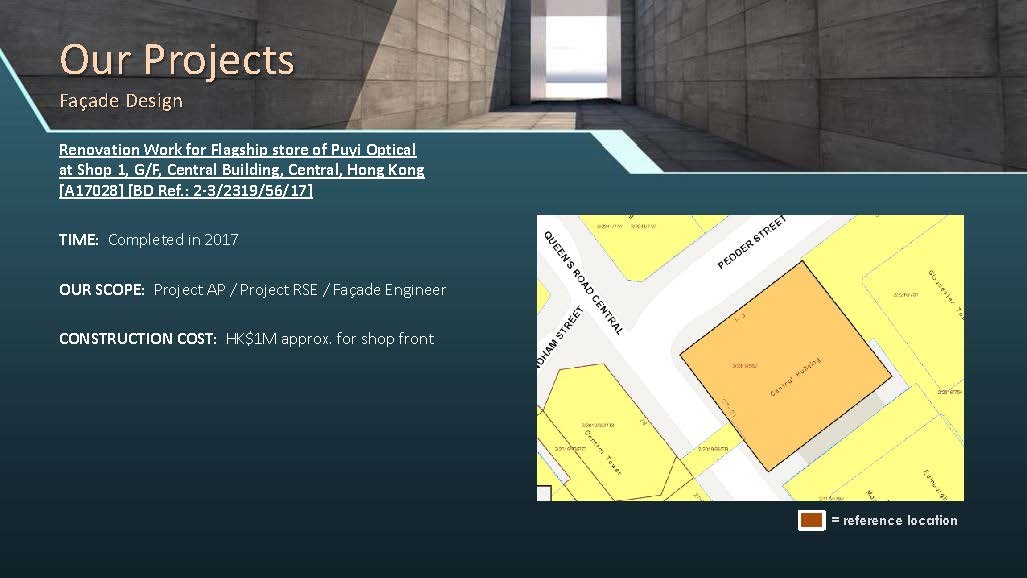The height and width of the screenshot is (578, 1027).
Task: Click the 'PEDDER STREET' label on map
Action: coord(752,242)
